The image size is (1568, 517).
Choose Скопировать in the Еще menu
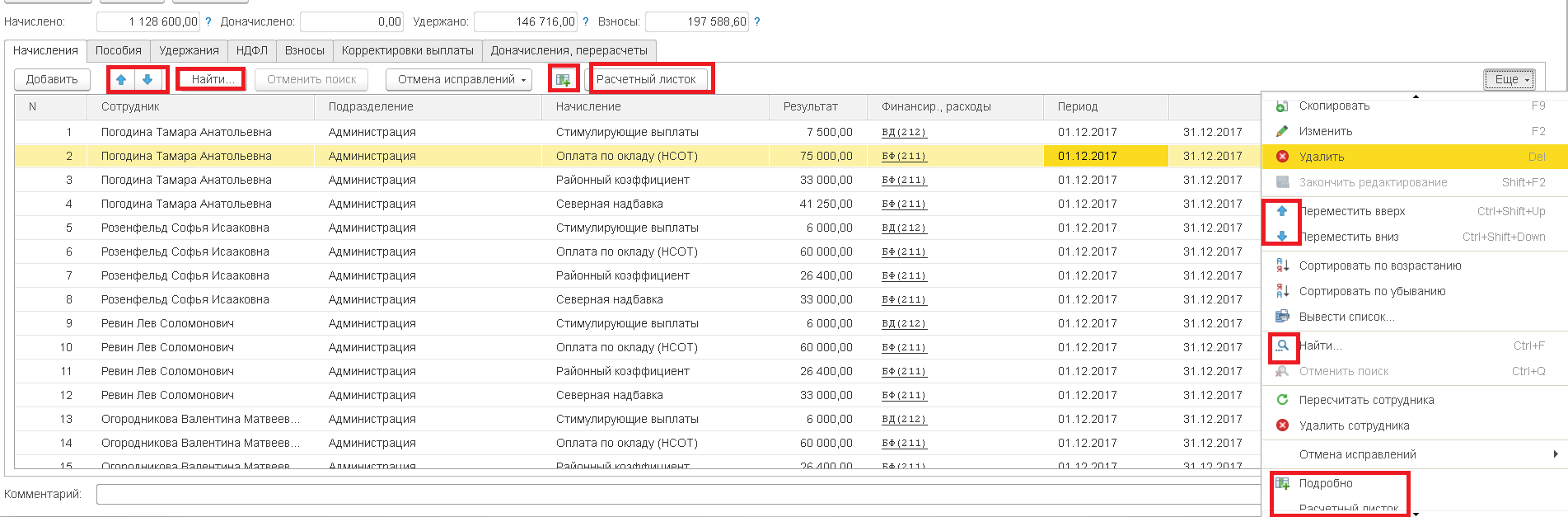coord(1415,106)
